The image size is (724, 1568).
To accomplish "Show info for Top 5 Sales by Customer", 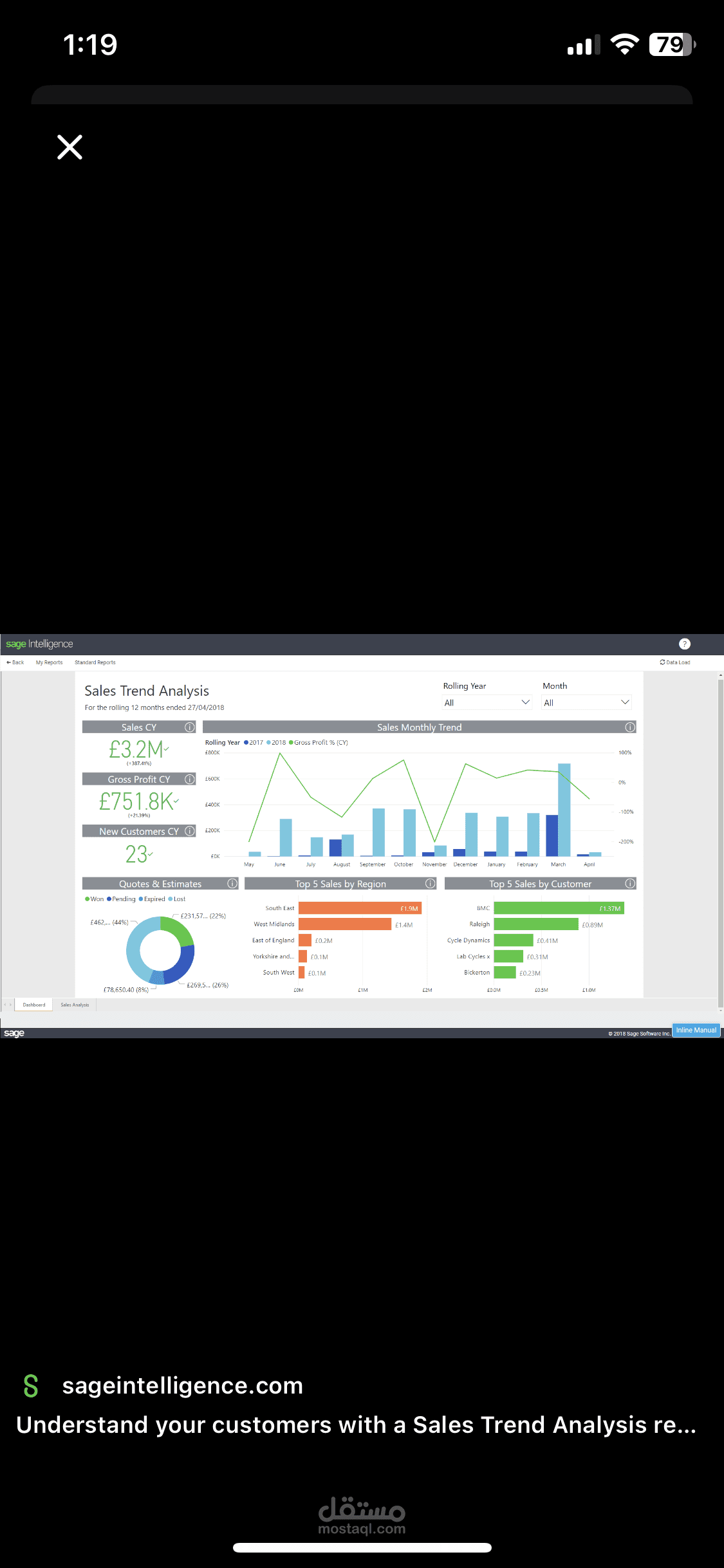I will (630, 884).
